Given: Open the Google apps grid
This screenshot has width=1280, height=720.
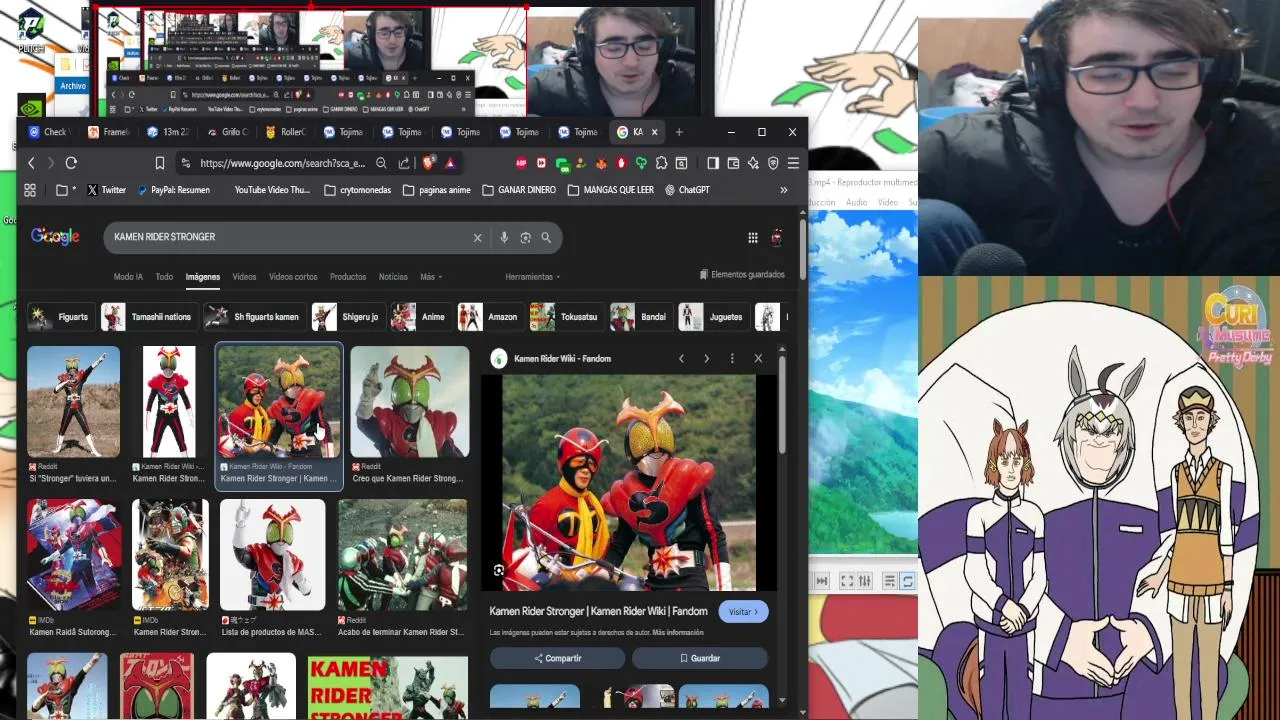Looking at the screenshot, I should pos(752,238).
